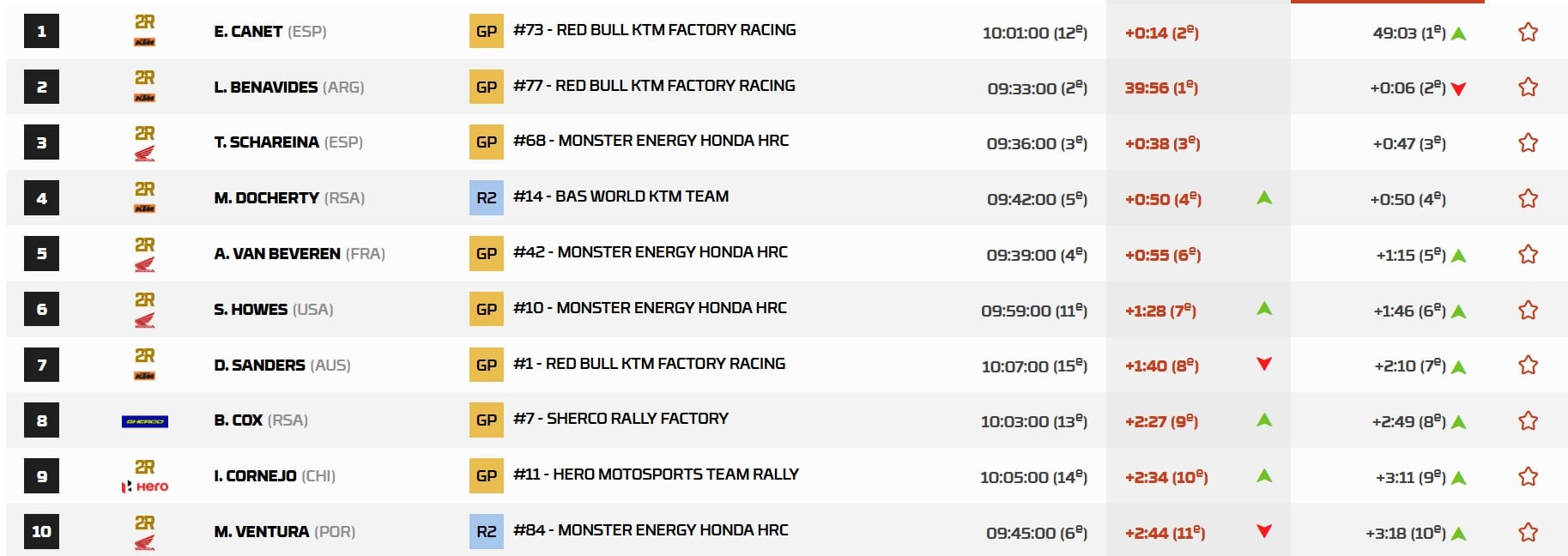Toggle favorite star for L. Benavides
Screen dimensions: 1568x556
coord(1528,88)
